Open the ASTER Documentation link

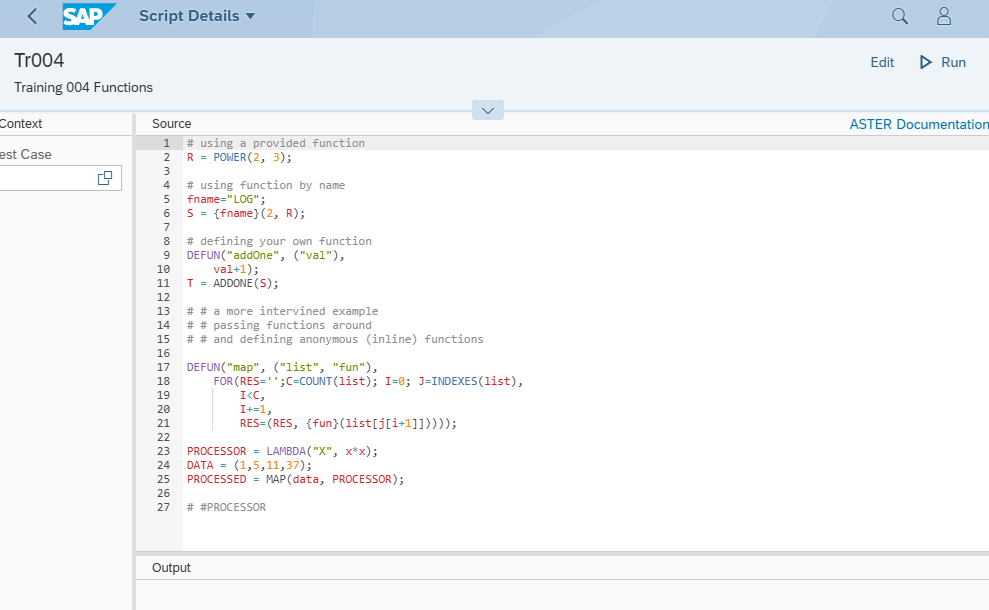click(x=918, y=124)
